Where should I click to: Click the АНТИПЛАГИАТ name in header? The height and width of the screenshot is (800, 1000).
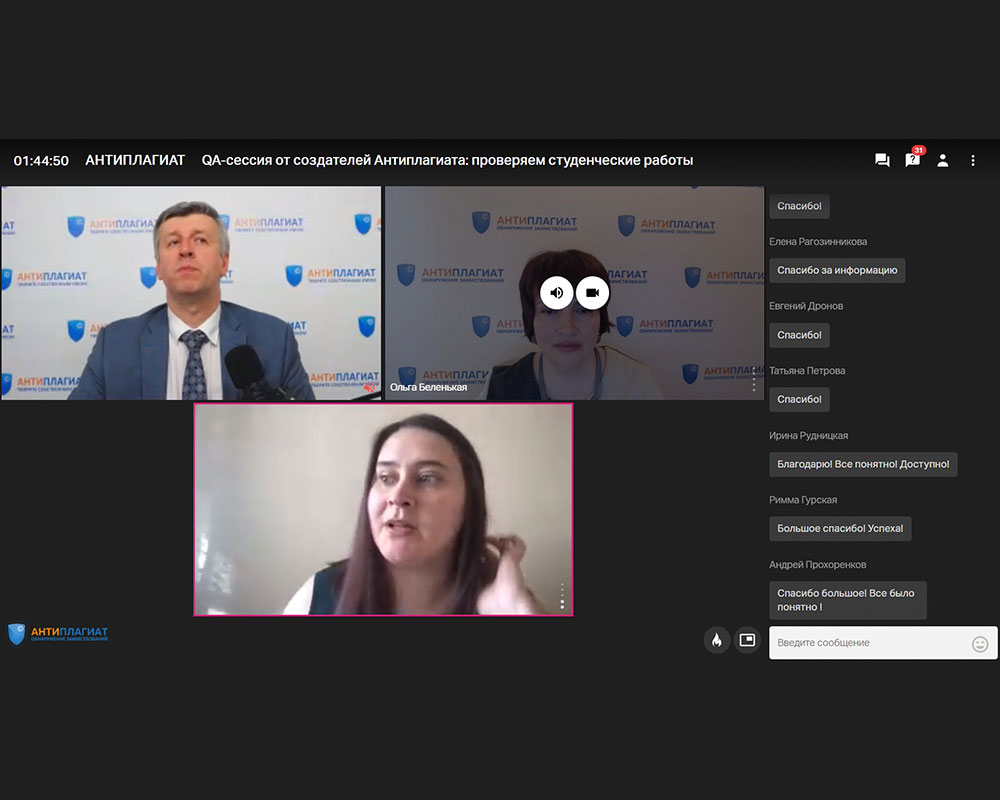[x=135, y=160]
